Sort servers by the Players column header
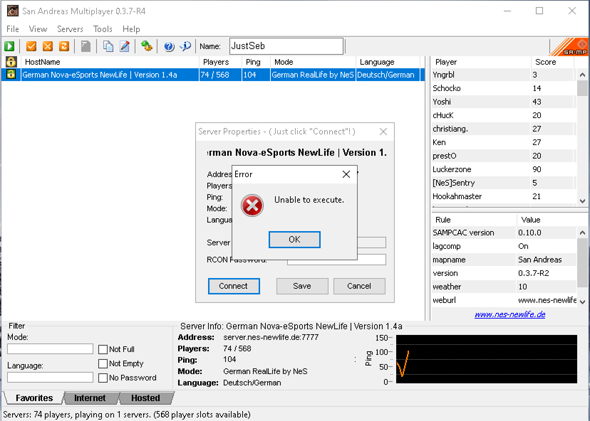 220,62
